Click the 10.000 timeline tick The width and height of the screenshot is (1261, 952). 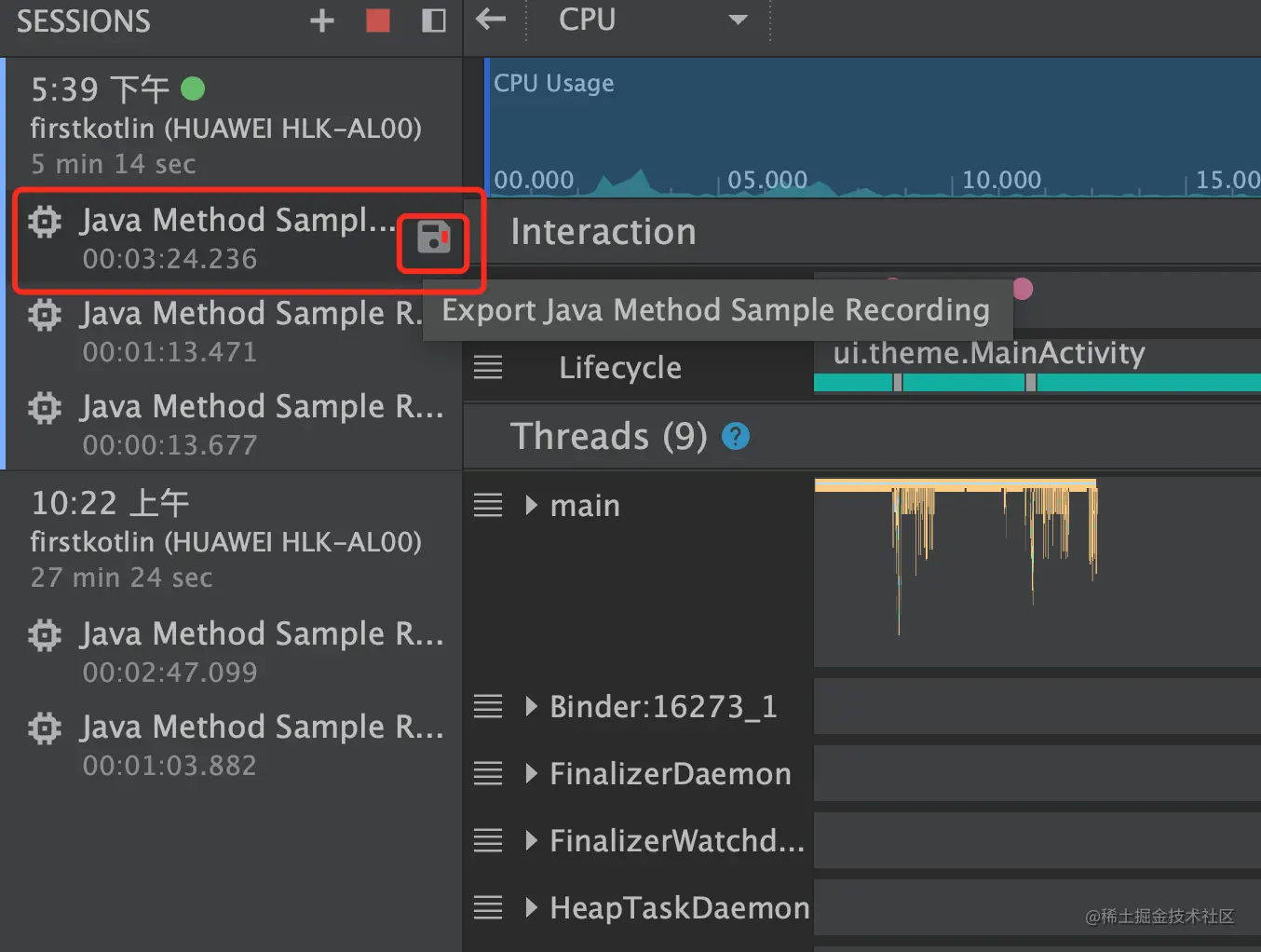click(1001, 180)
